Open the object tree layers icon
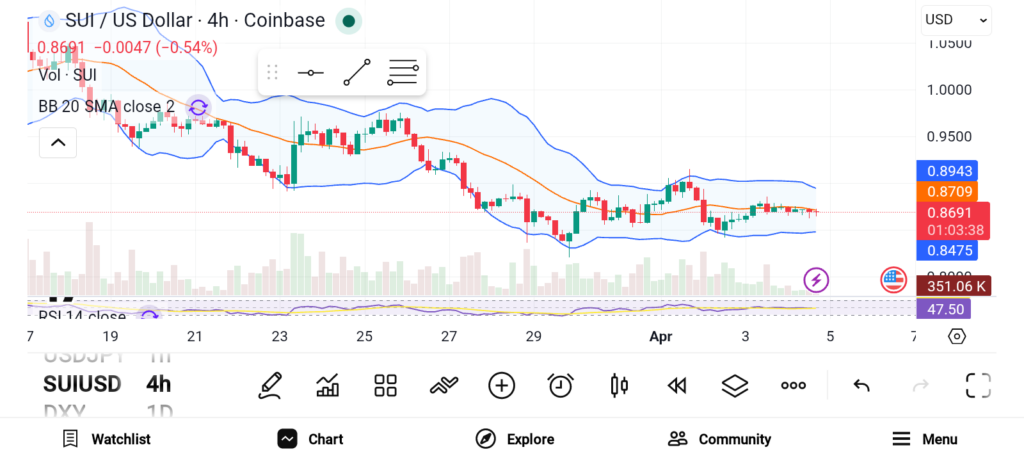Viewport: 1024px width, 461px height. coord(735,385)
